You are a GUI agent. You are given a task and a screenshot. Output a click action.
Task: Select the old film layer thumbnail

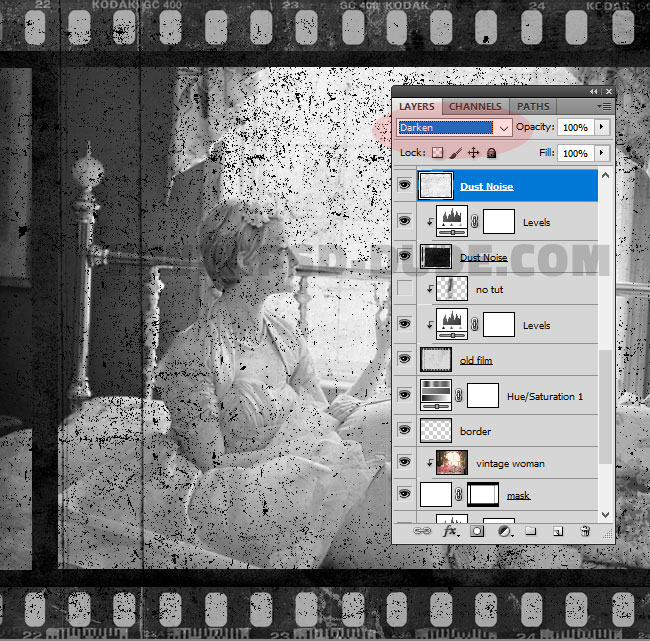(436, 360)
